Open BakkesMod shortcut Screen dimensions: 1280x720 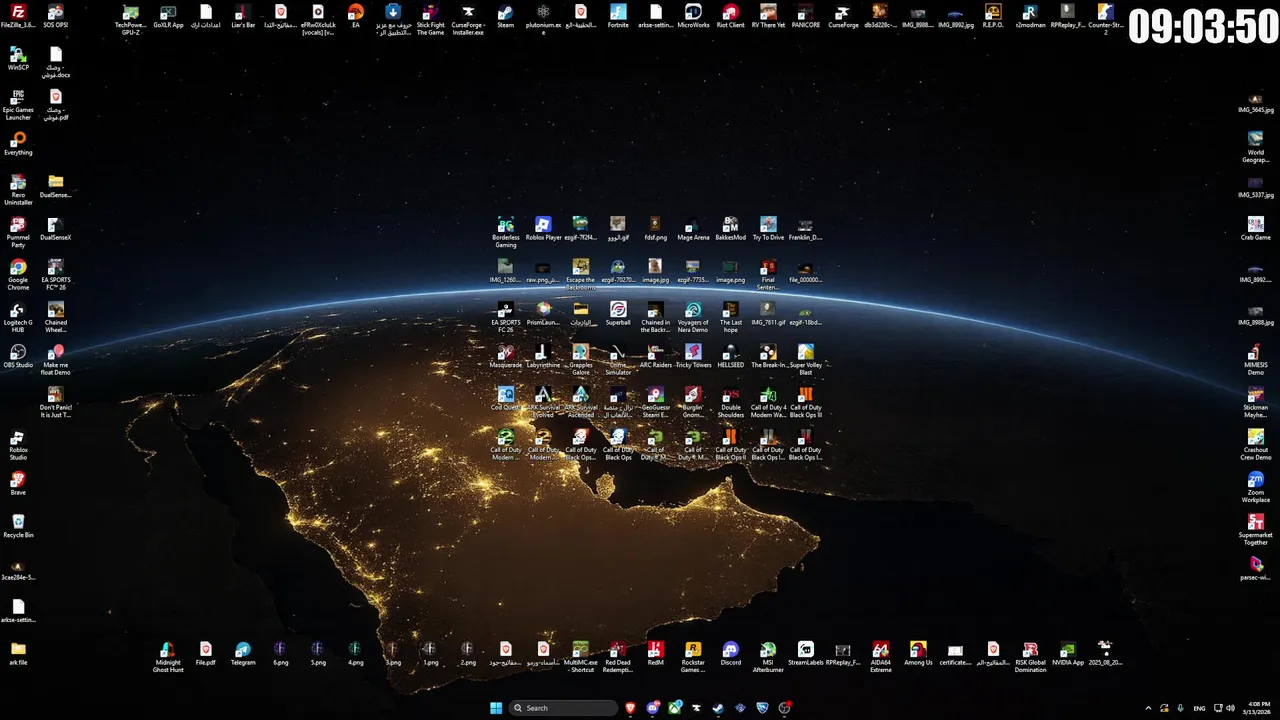pos(731,228)
